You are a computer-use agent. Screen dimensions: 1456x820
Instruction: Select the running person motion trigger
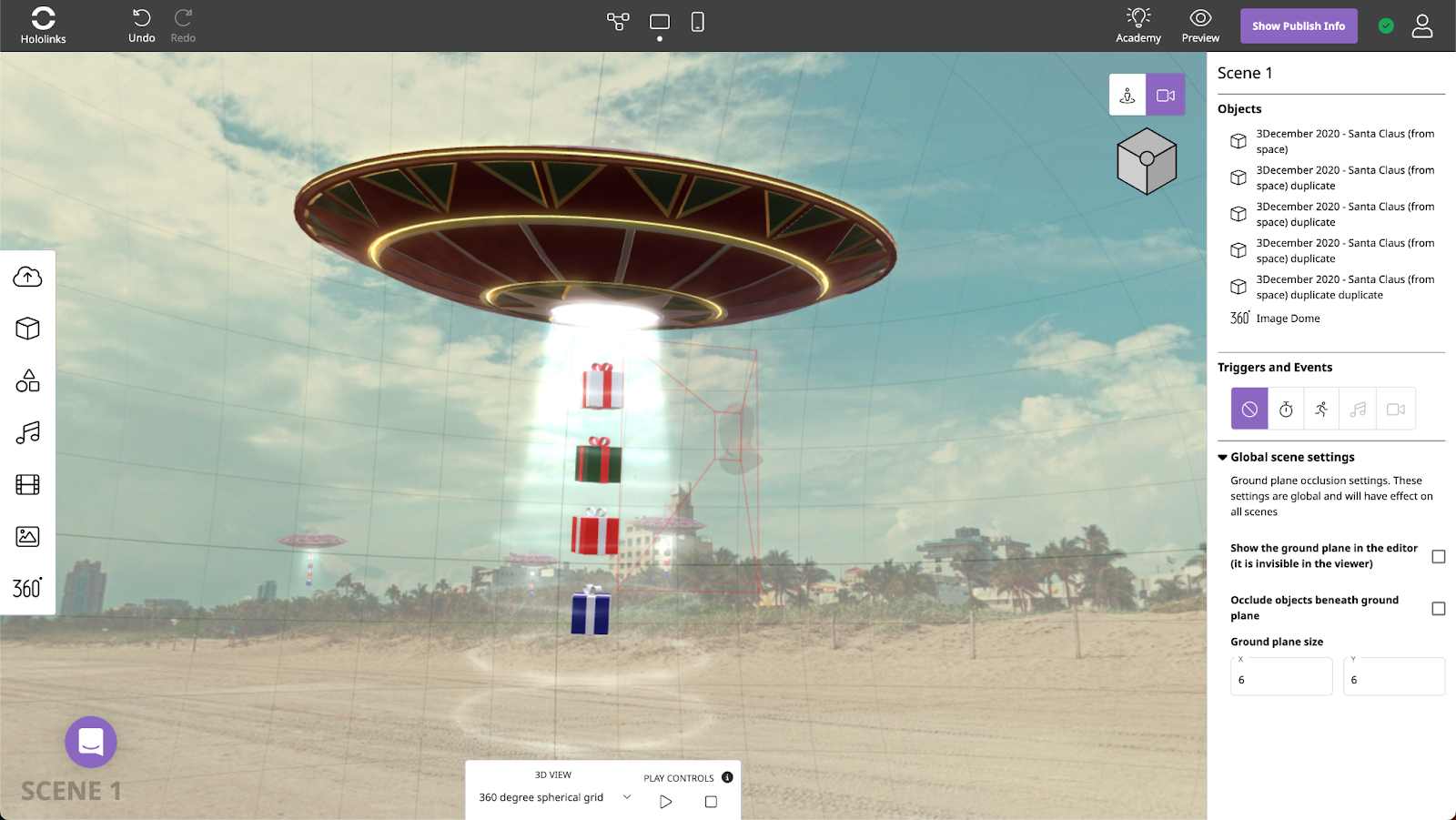click(x=1321, y=409)
